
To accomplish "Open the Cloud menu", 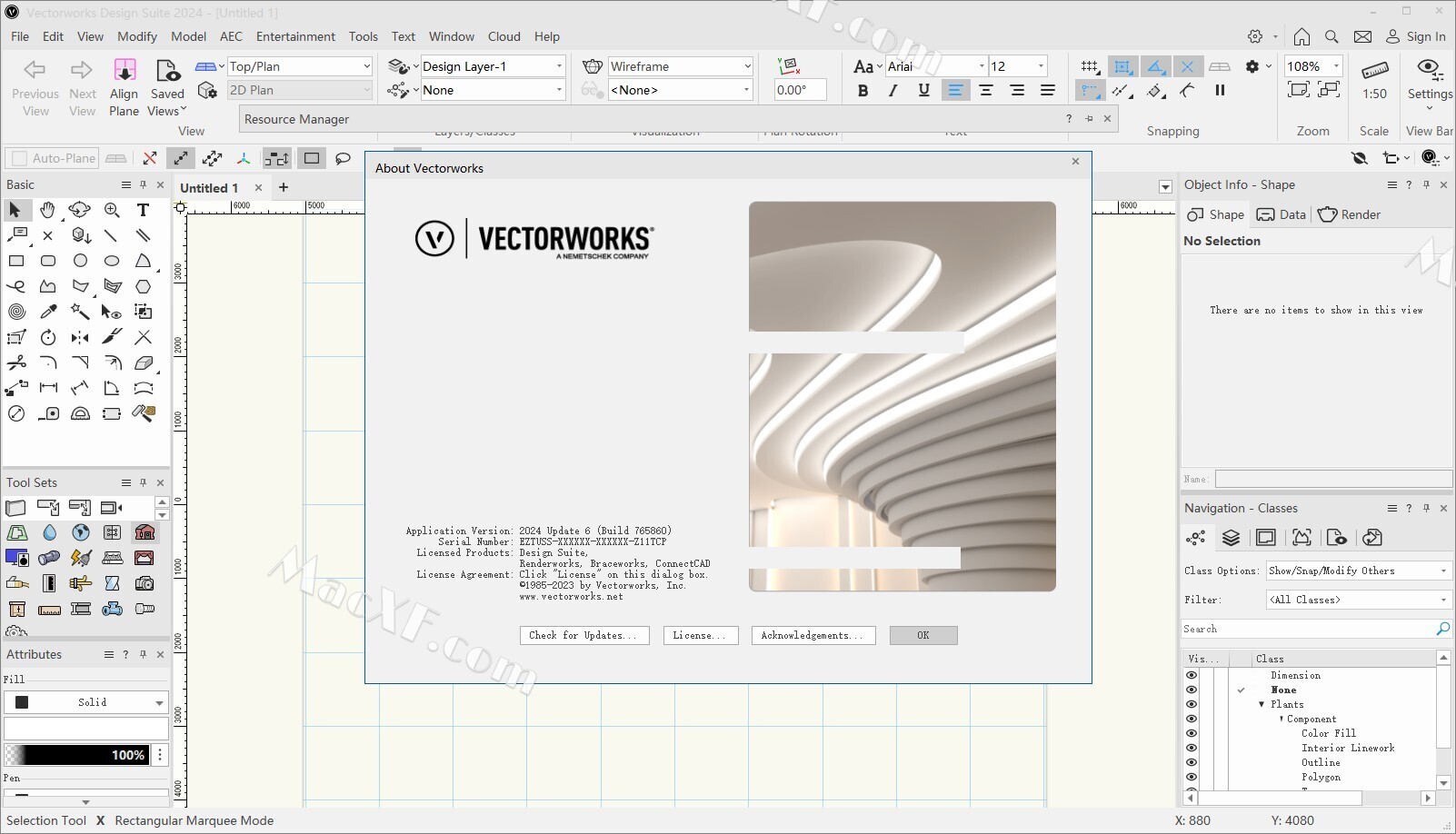I will point(504,36).
